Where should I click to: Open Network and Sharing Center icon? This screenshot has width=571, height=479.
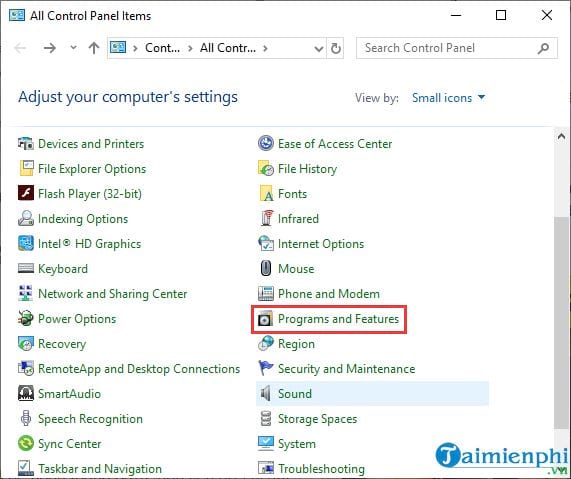[25, 293]
